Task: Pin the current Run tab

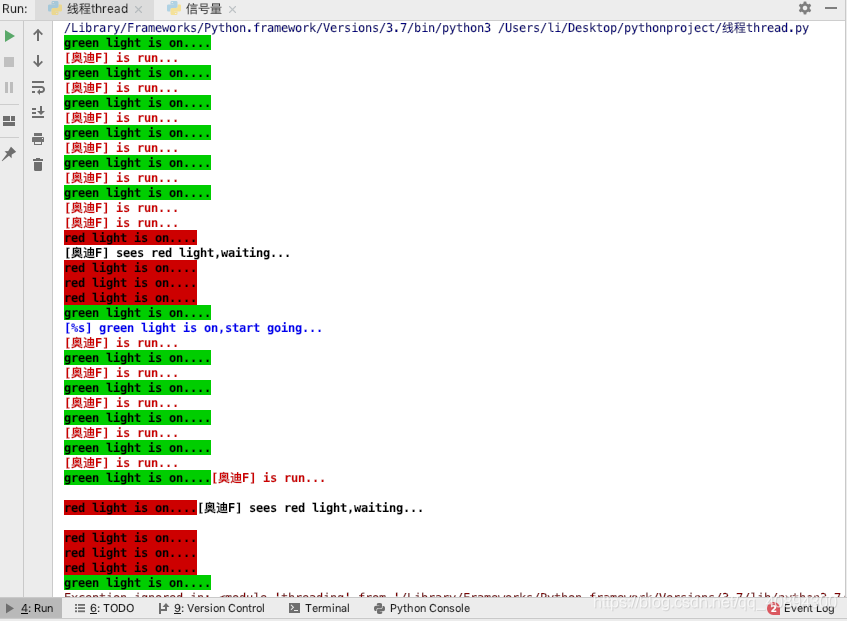Action: pos(9,154)
